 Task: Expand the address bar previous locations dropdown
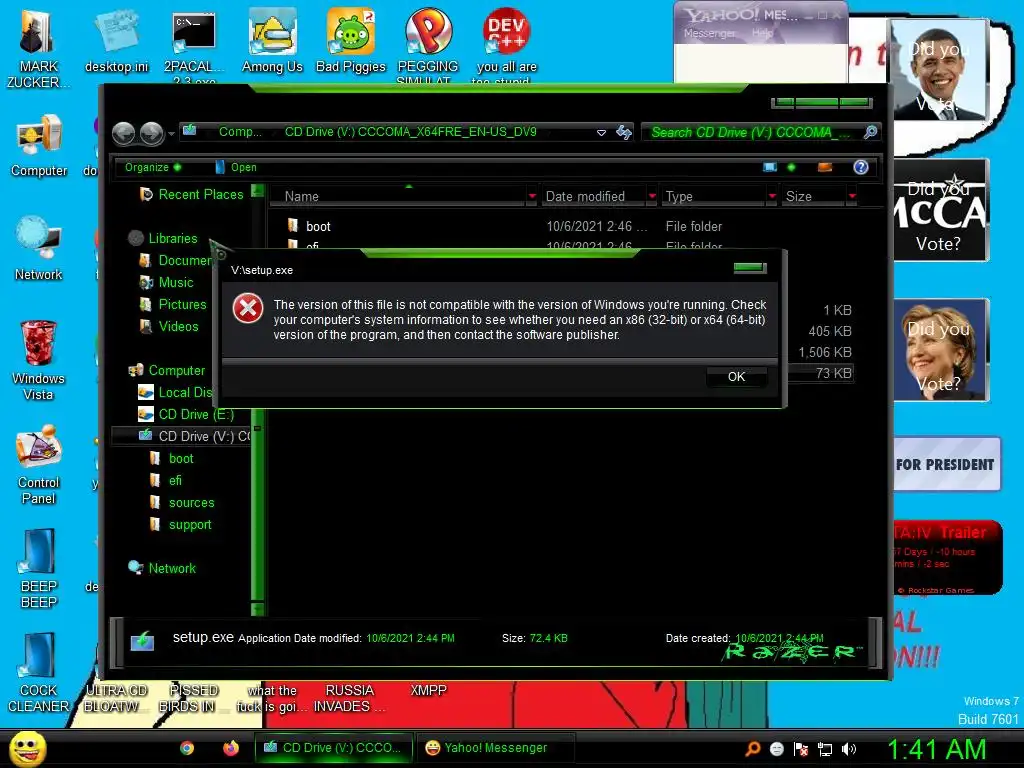click(601, 133)
